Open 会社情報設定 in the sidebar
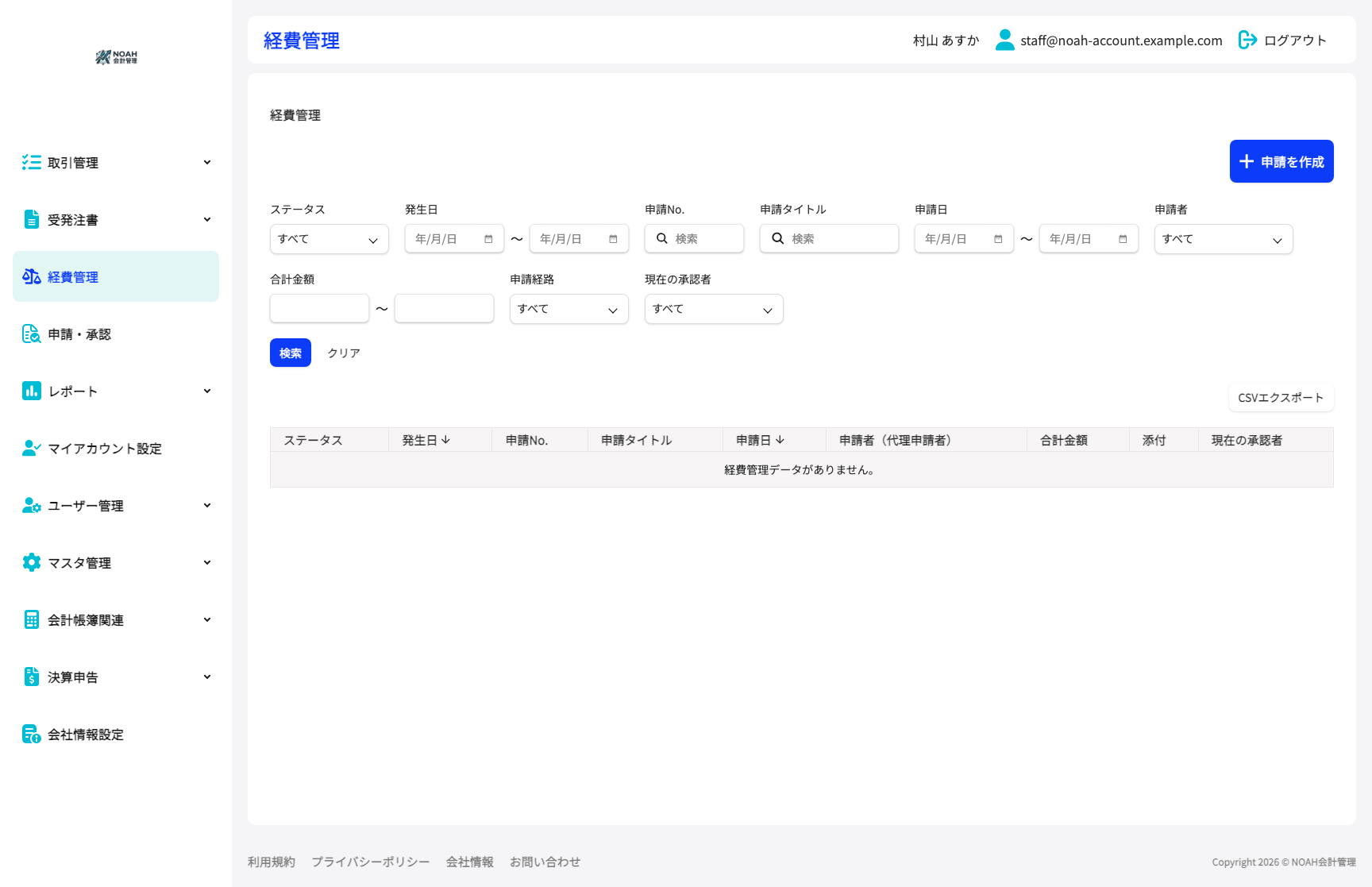This screenshot has height=887, width=1372. click(x=116, y=734)
